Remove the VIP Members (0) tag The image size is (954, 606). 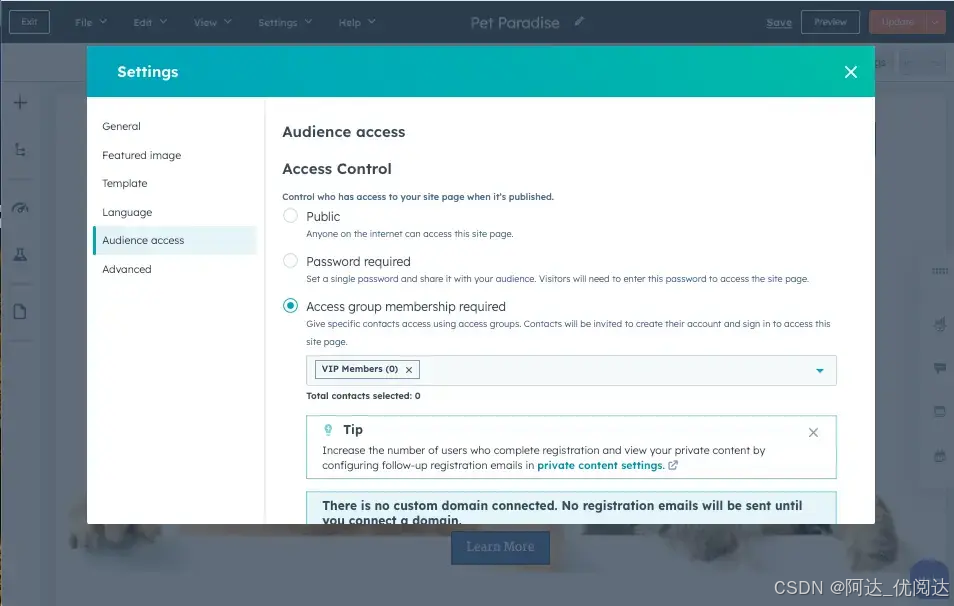409,370
